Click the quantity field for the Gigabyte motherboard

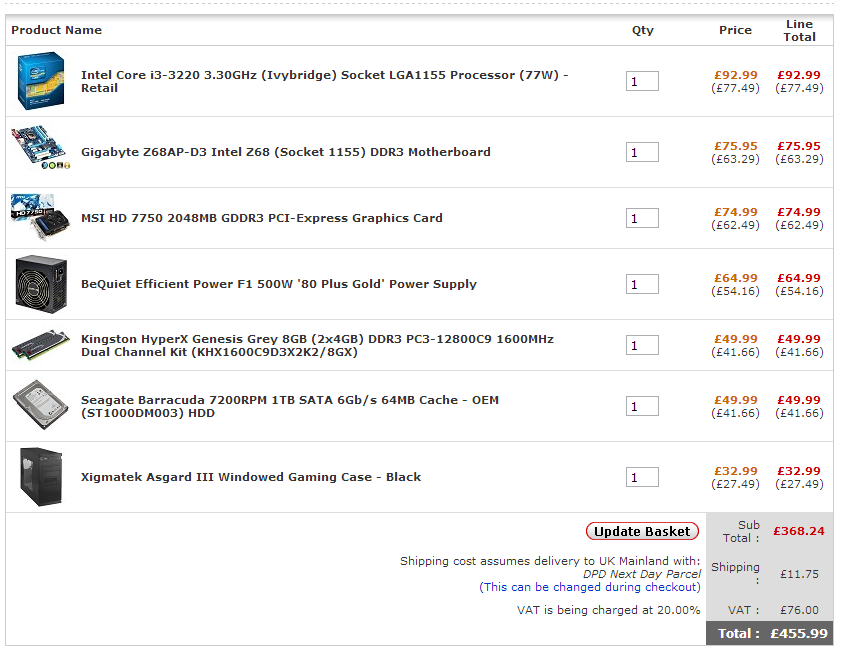(x=642, y=153)
